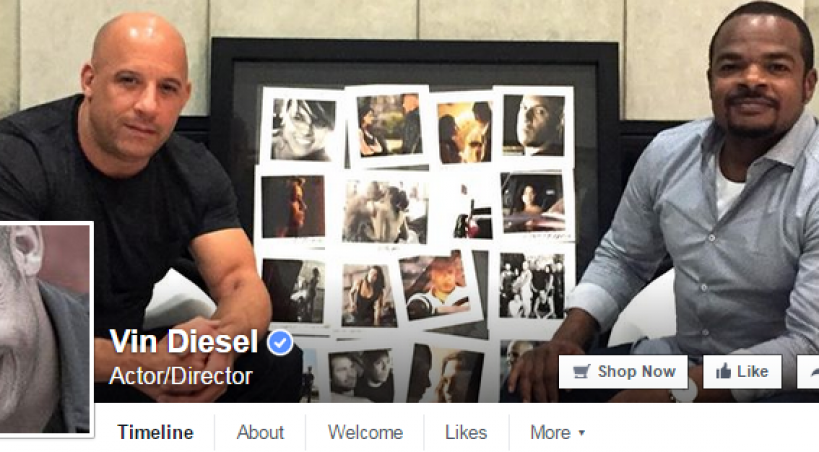The image size is (819, 452).
Task: Click the Shop Now button
Action: (623, 372)
